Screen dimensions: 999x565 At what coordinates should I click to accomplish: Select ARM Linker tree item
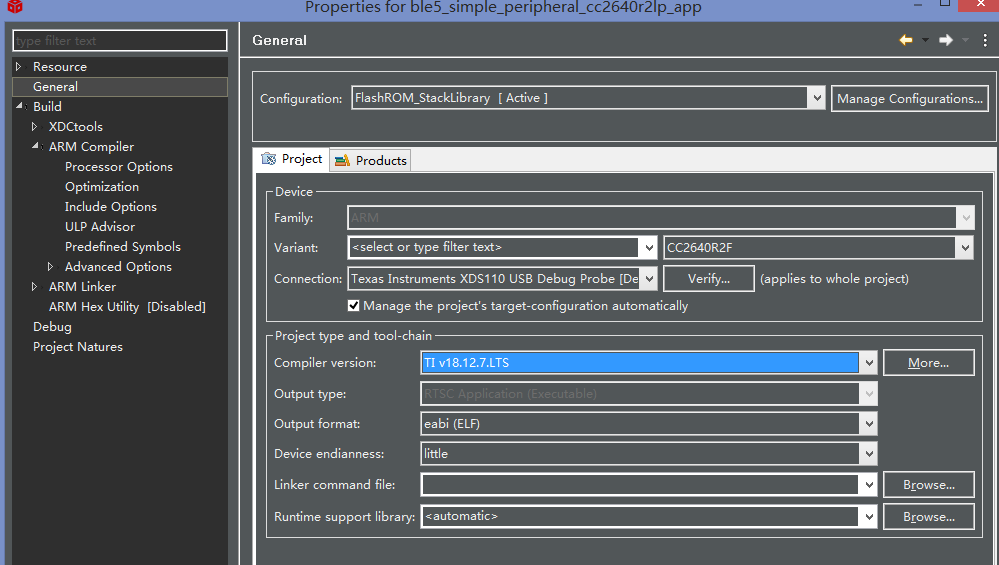(x=83, y=287)
